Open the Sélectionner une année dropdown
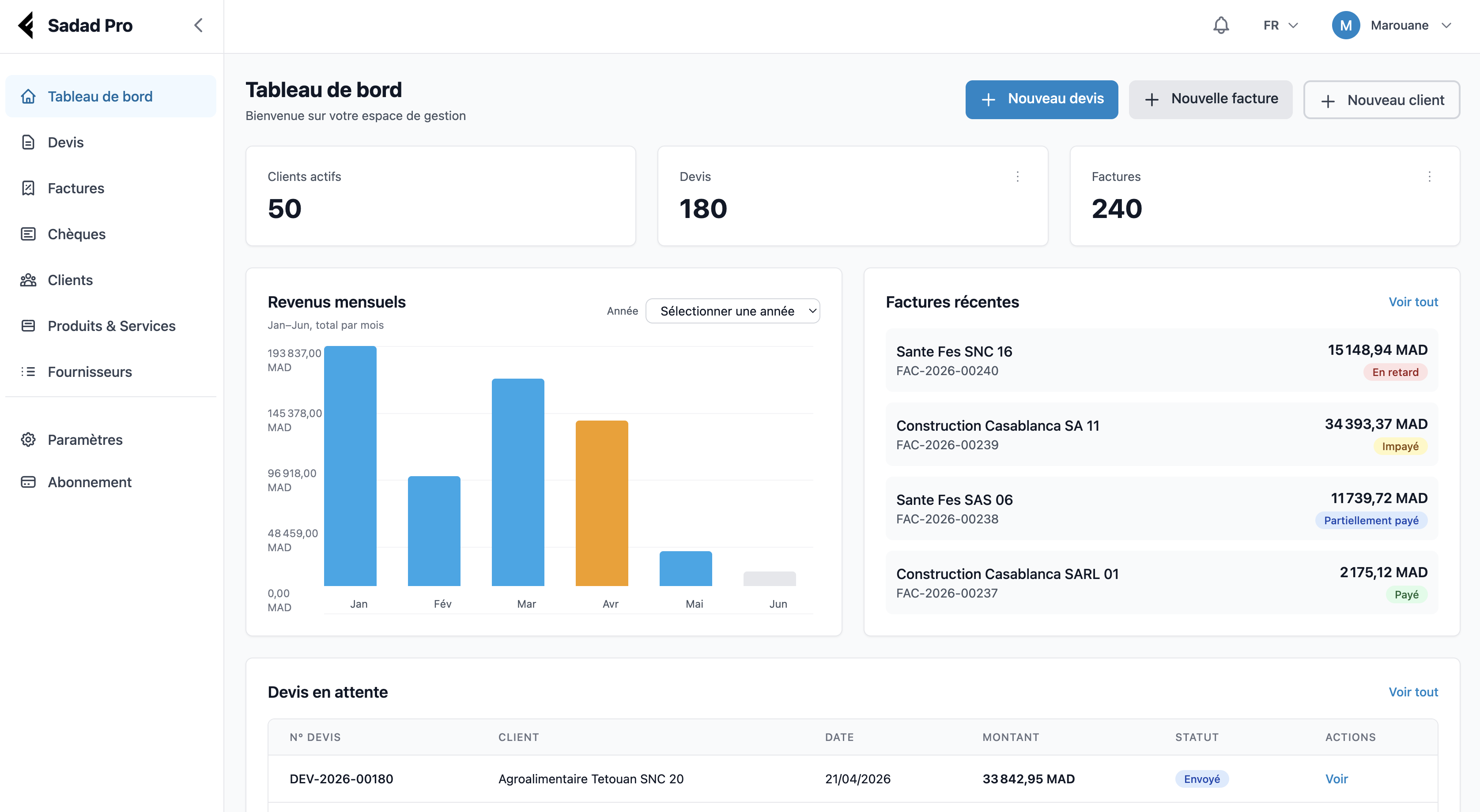The width and height of the screenshot is (1480, 812). click(x=732, y=311)
